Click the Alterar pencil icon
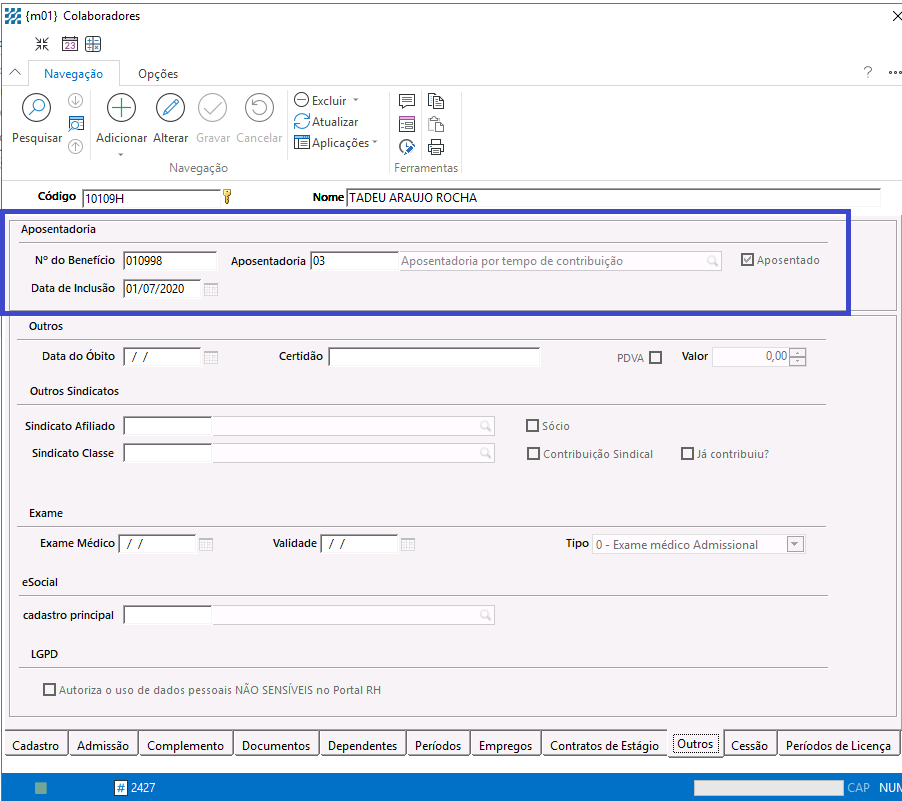The image size is (902, 801). 170,108
